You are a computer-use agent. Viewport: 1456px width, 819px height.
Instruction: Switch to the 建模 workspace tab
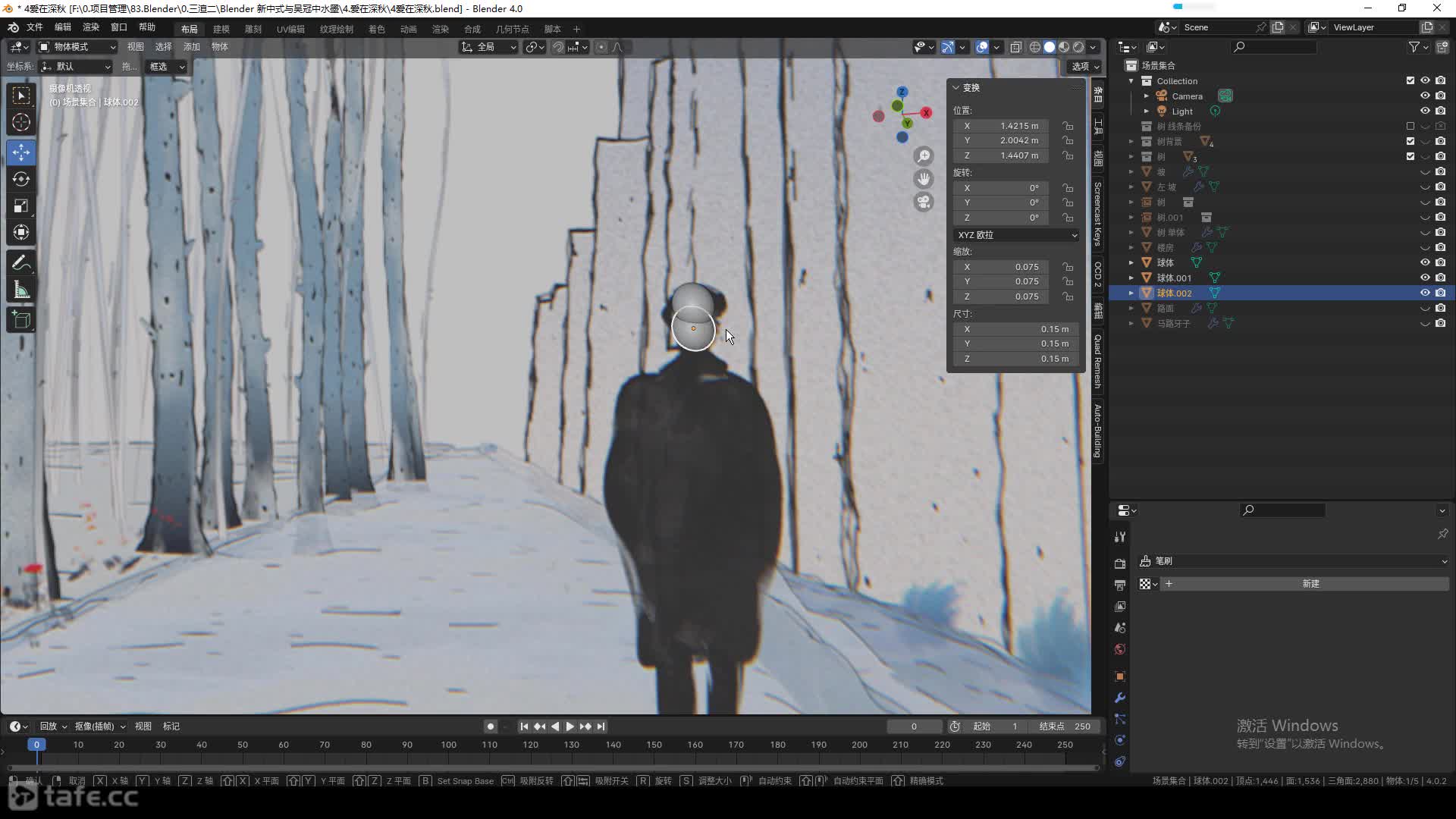pyautogui.click(x=221, y=29)
